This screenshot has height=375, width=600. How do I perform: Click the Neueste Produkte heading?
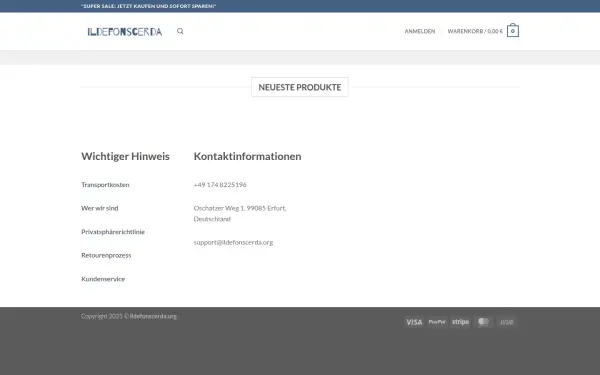point(300,87)
